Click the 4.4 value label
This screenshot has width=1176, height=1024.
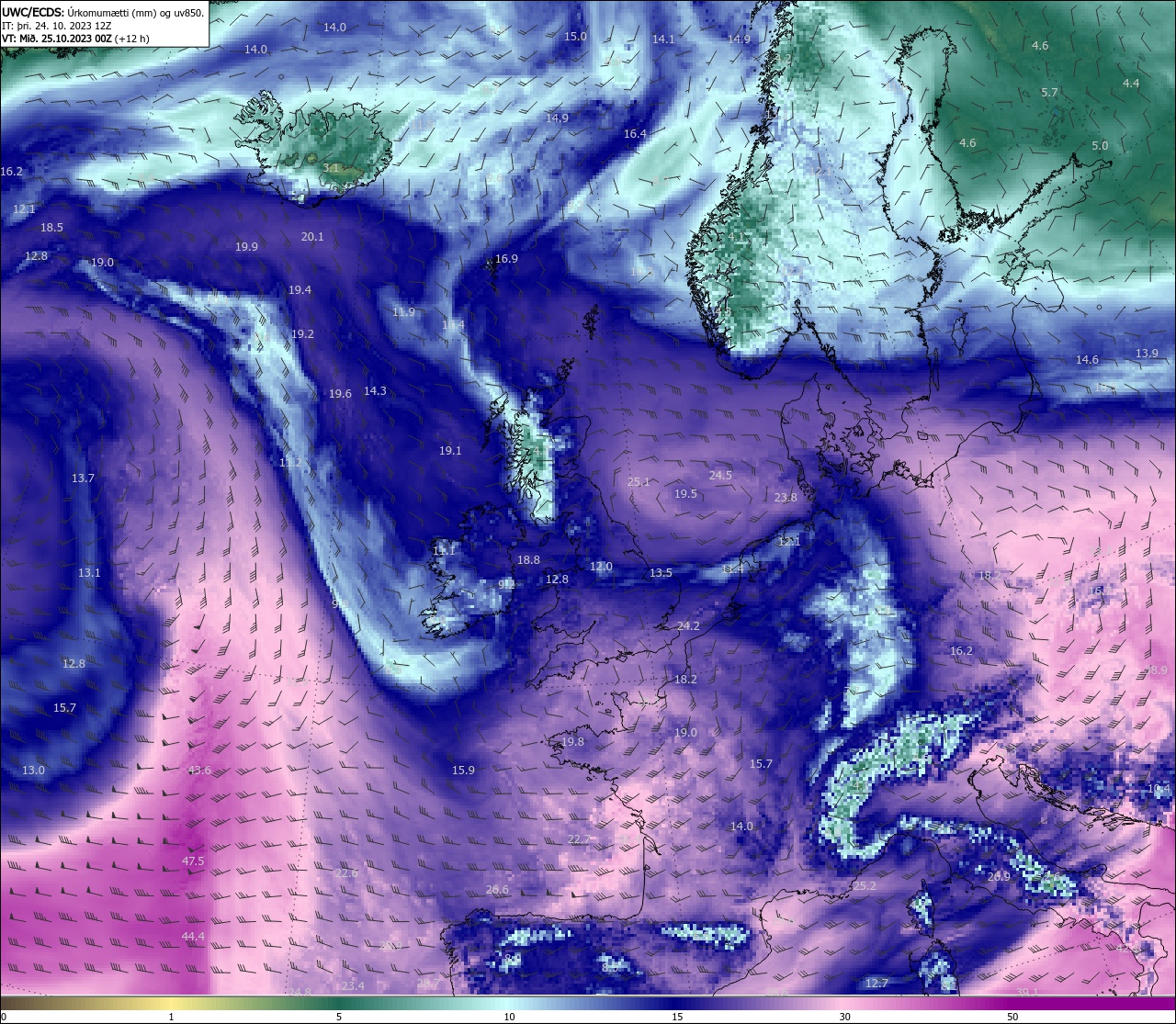pyautogui.click(x=1131, y=84)
